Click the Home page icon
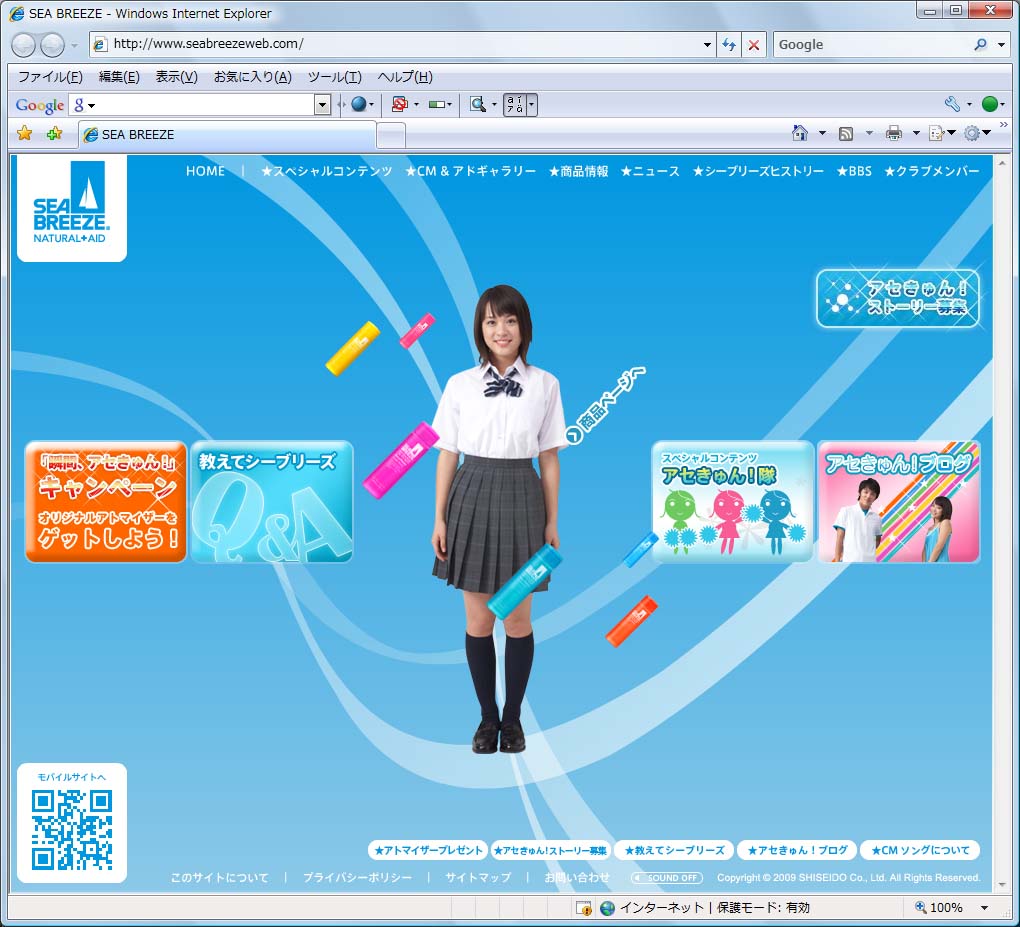Image resolution: width=1020 pixels, height=927 pixels. click(799, 133)
